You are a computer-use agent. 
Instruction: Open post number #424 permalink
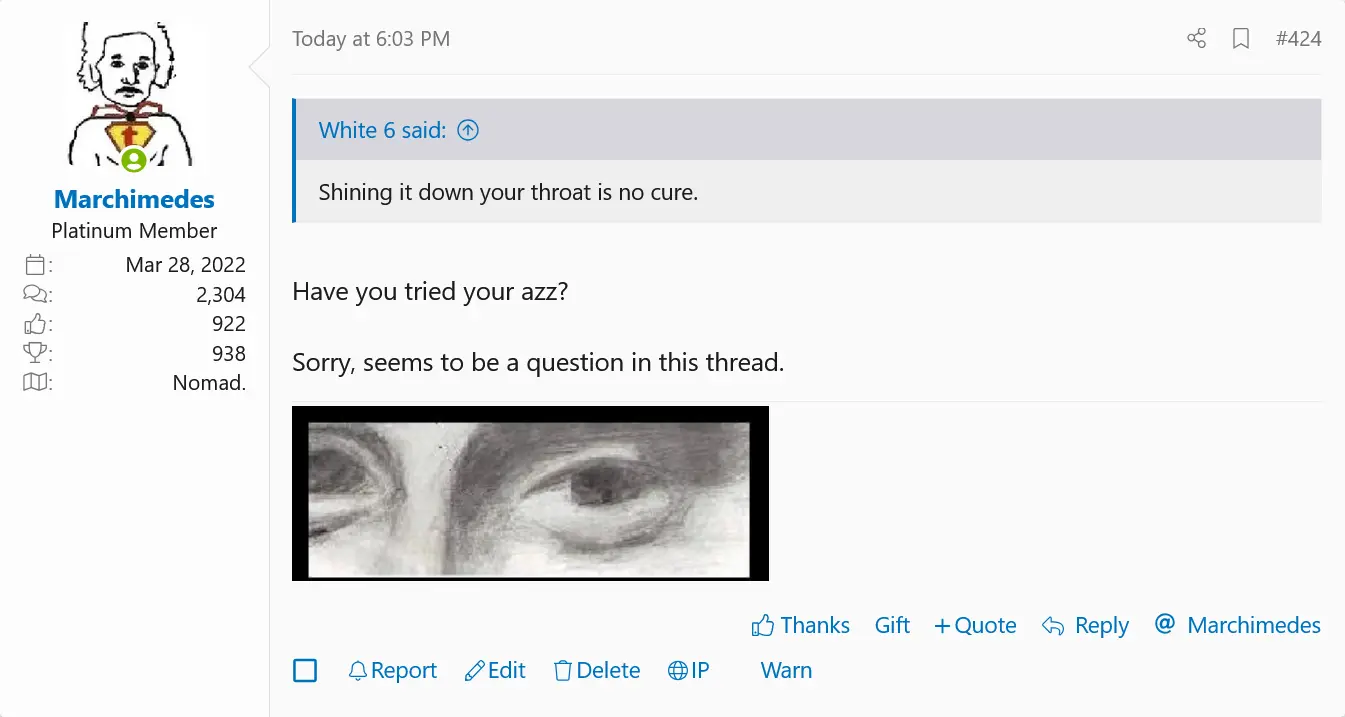pos(1298,39)
